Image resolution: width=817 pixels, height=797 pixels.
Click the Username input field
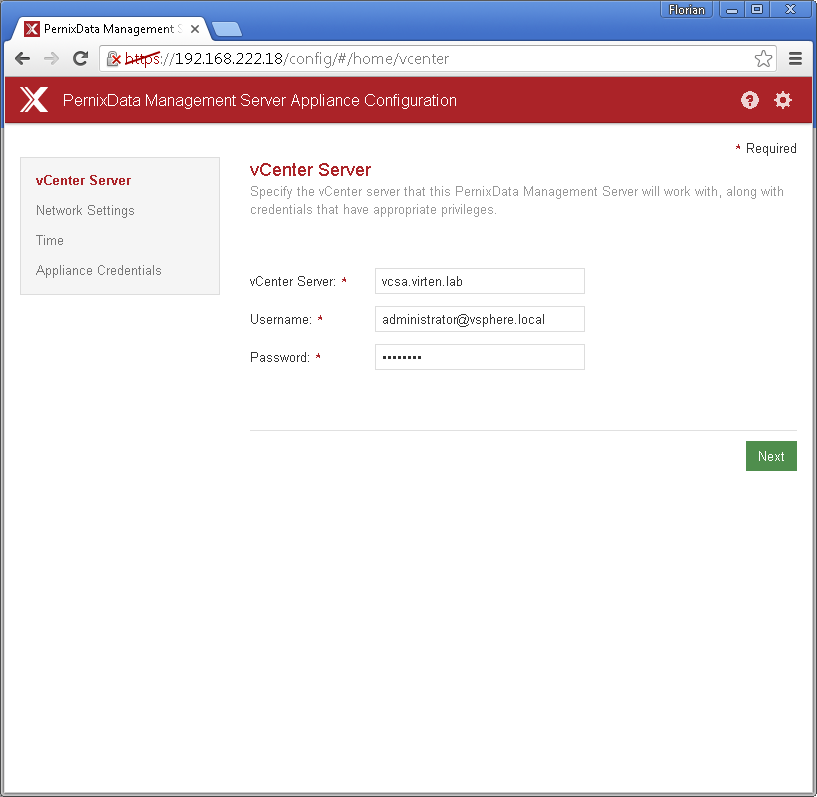[x=479, y=319]
